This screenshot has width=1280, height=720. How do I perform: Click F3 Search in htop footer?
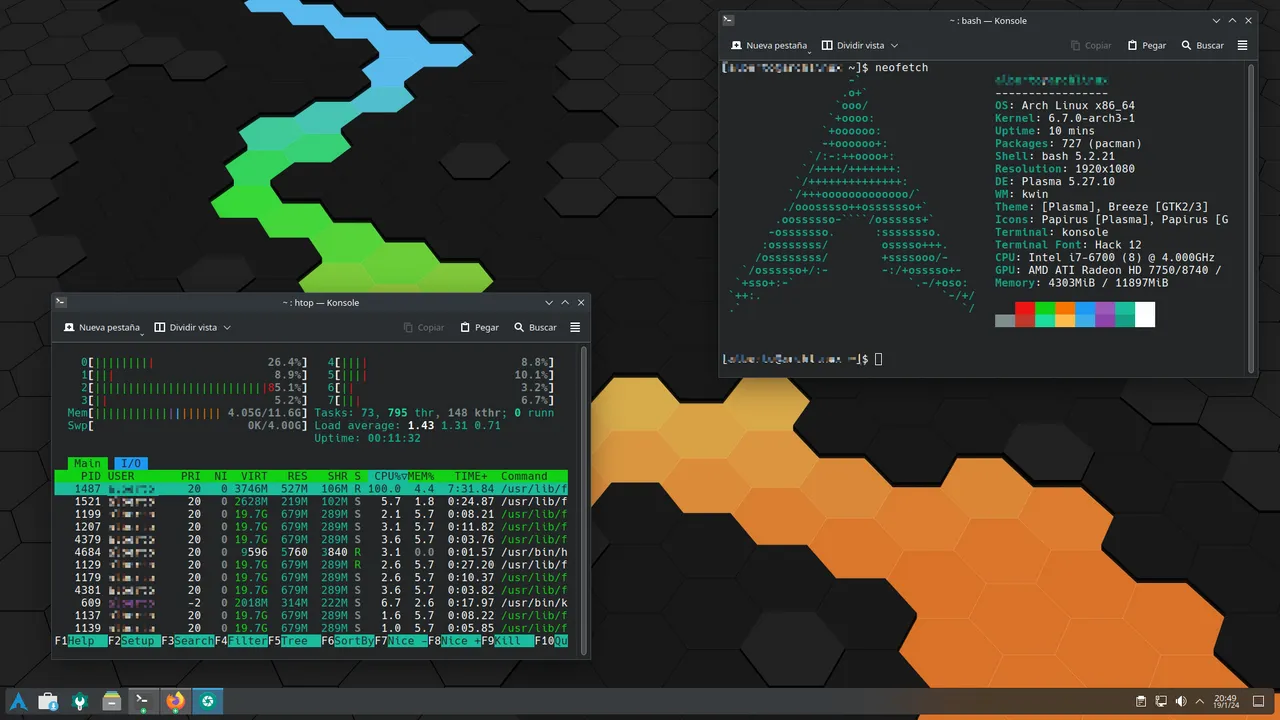[187, 640]
